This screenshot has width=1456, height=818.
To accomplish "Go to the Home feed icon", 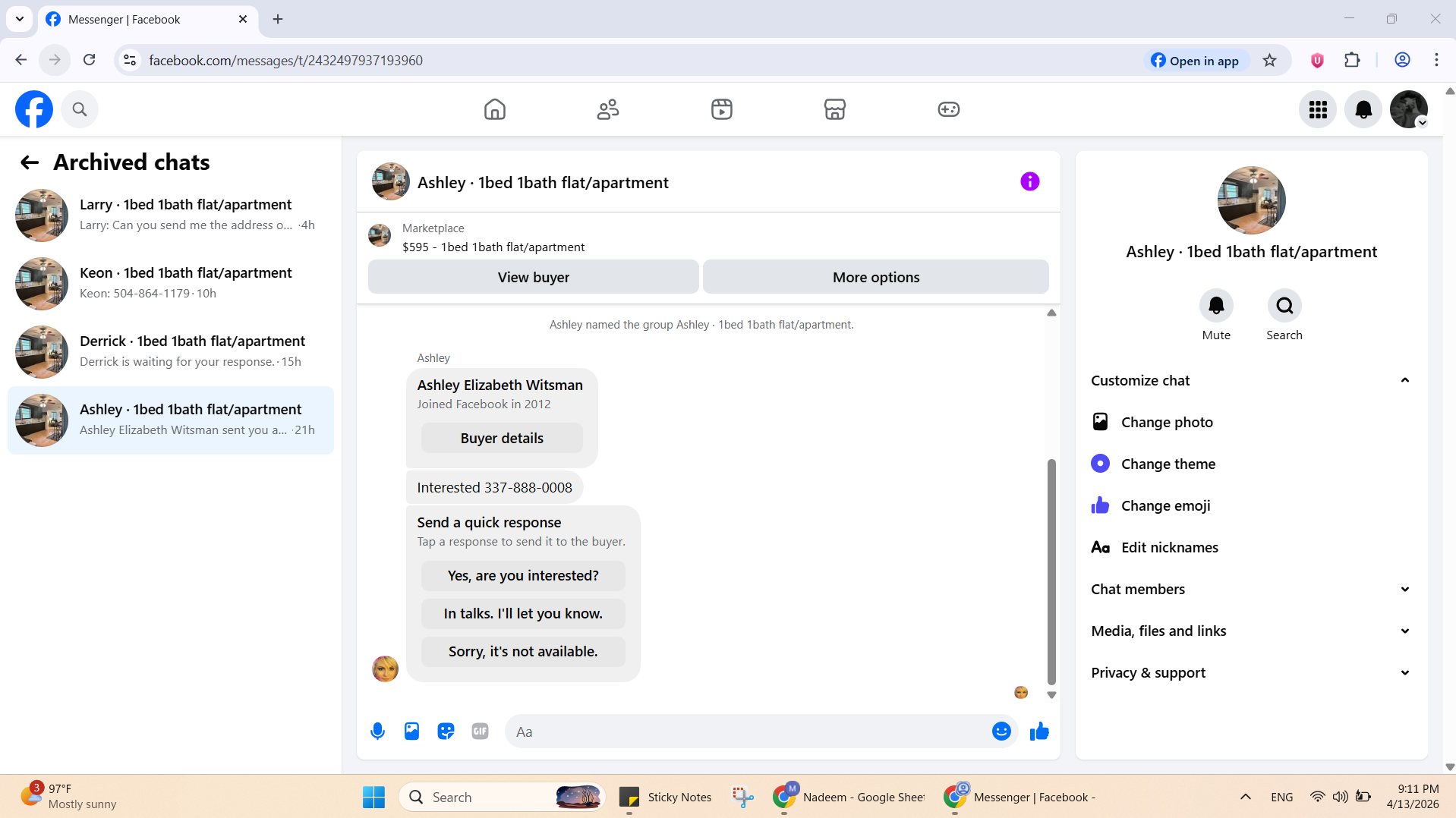I will 495,109.
